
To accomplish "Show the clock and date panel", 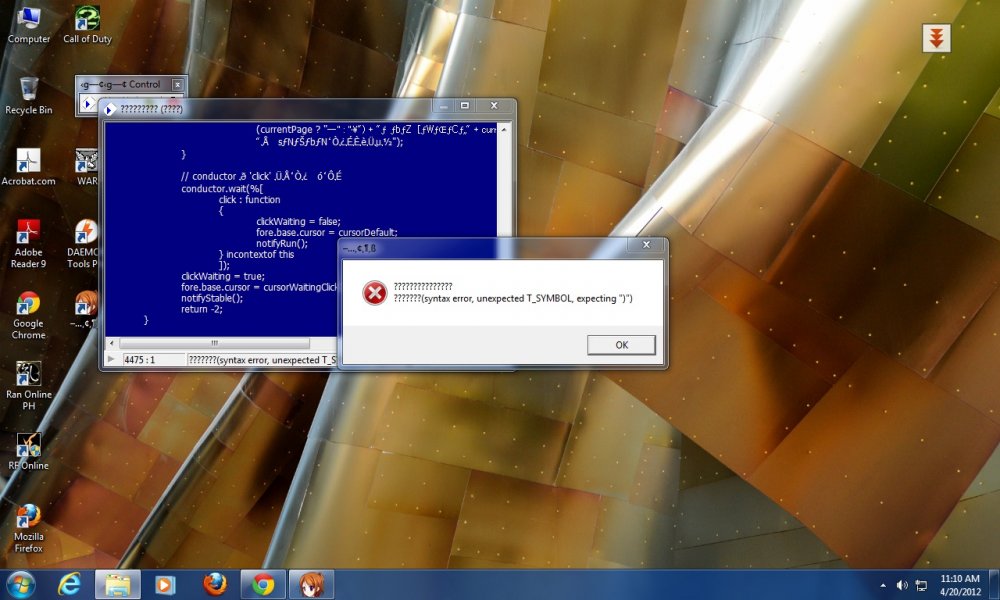I will point(961,584).
